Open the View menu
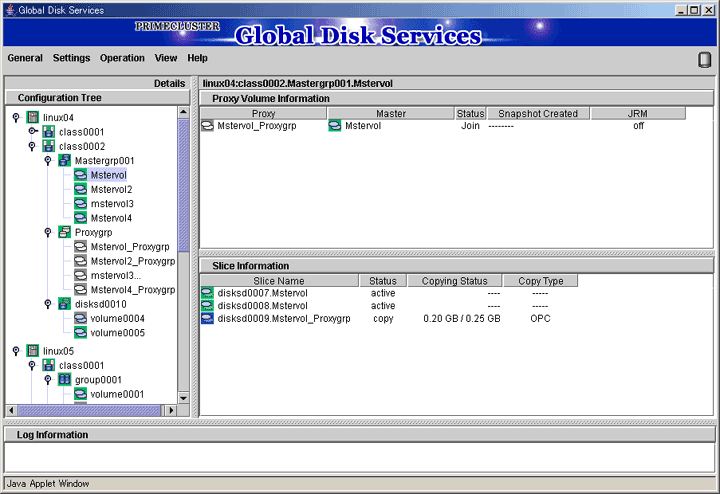The image size is (720, 494). click(x=166, y=58)
